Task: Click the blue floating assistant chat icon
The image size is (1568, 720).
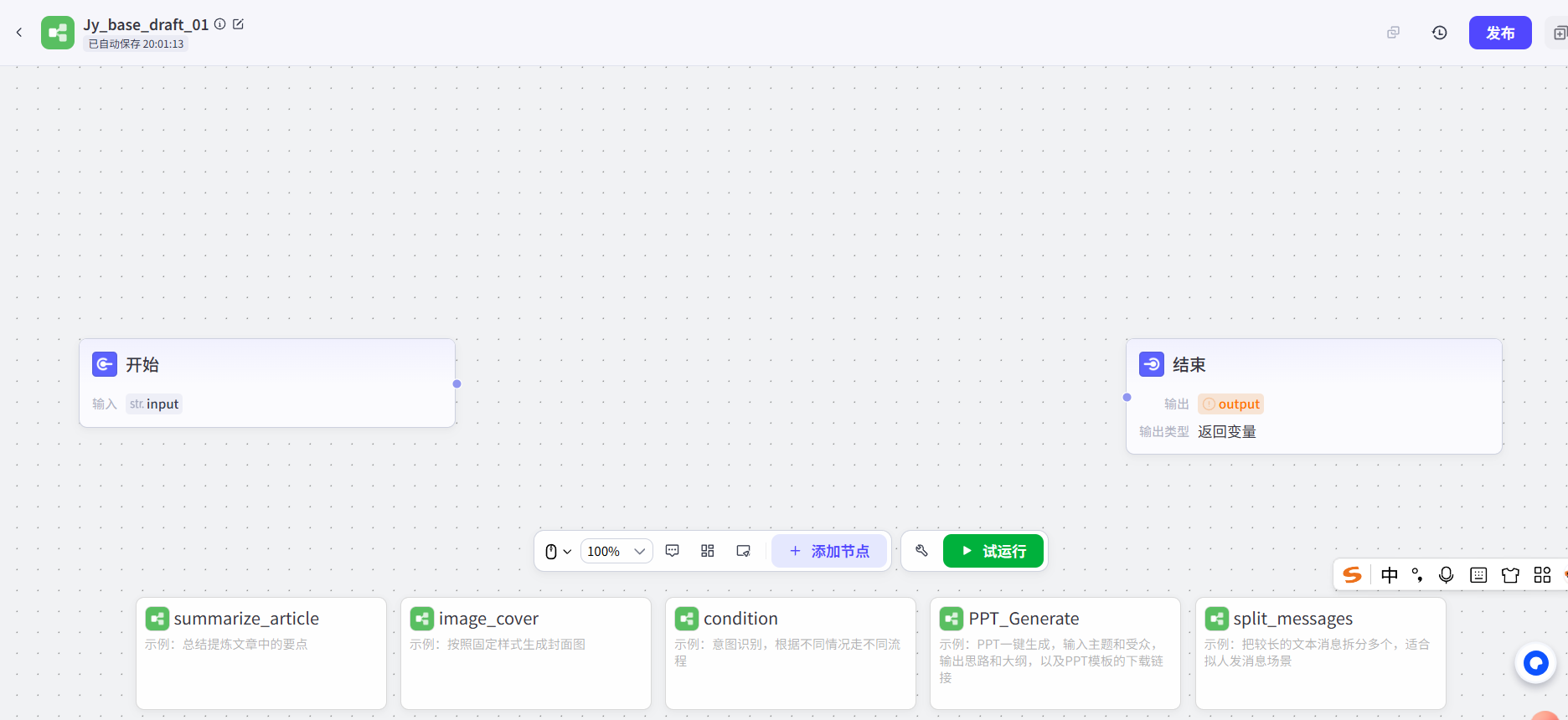Action: 1535,664
